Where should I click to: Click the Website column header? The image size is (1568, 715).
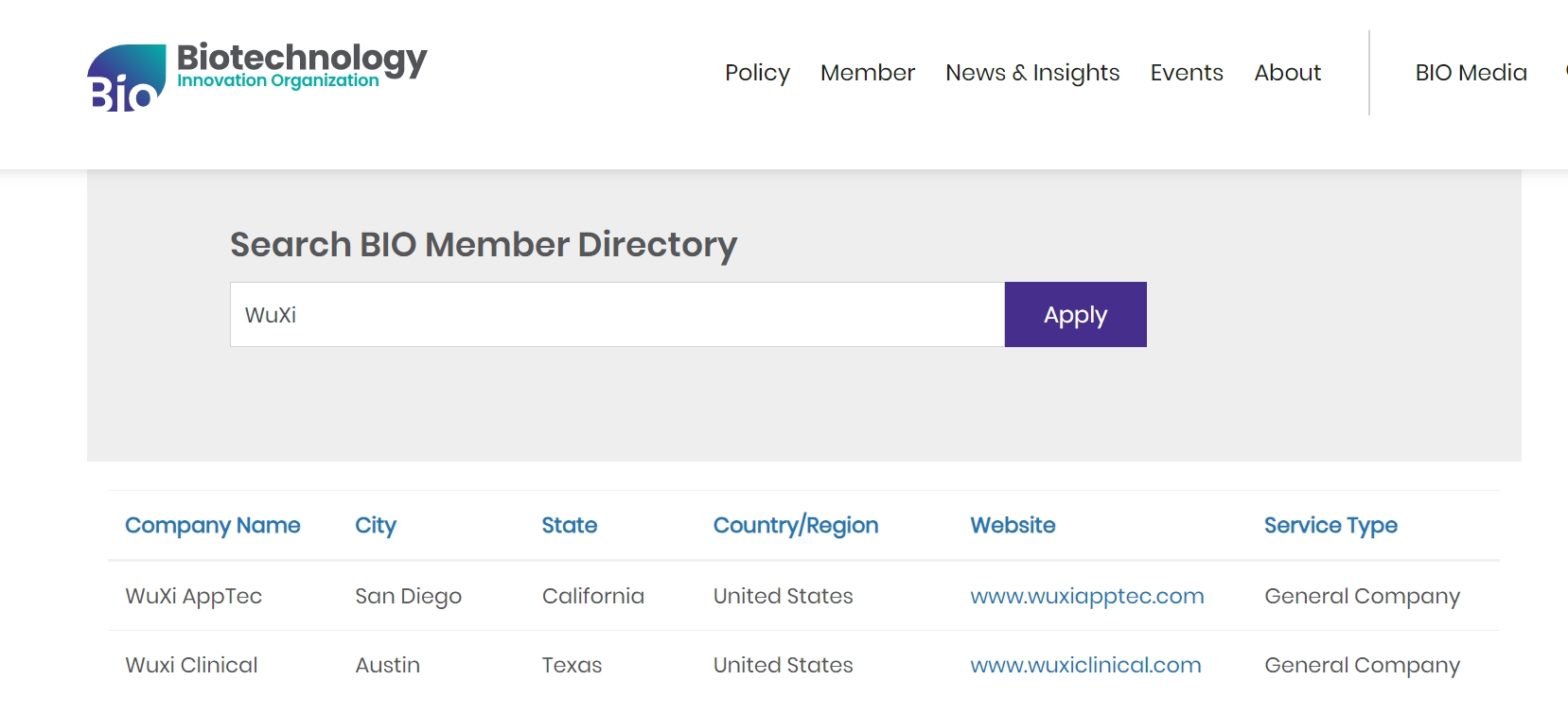[1013, 525]
